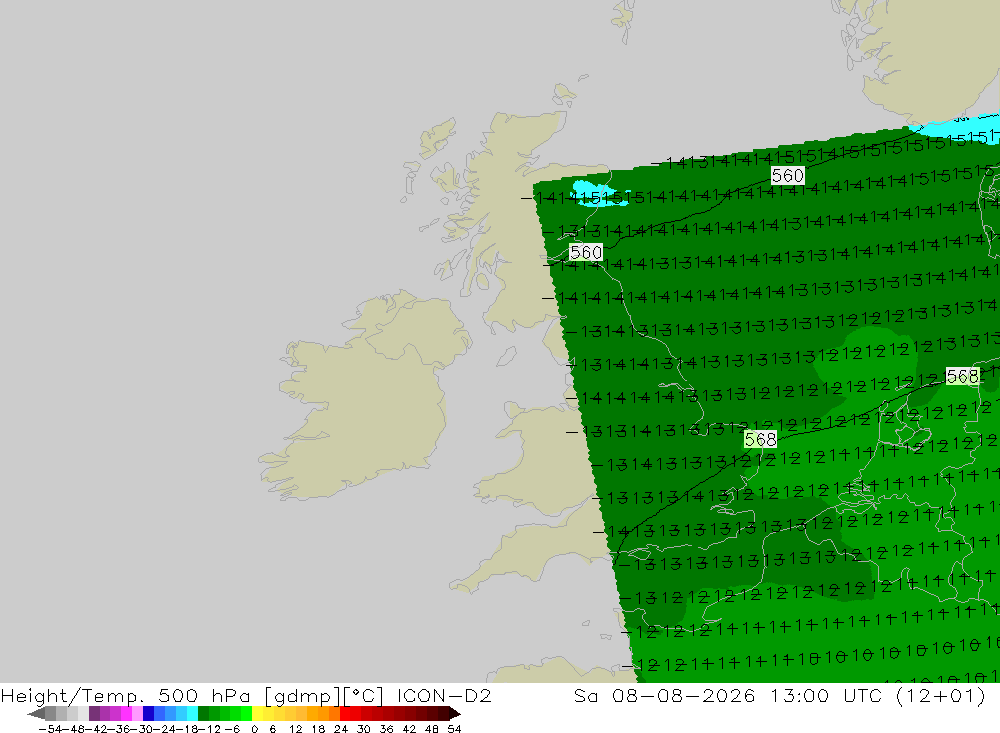Click the [gdmp] unit label
This screenshot has width=1000, height=733.
[303, 695]
